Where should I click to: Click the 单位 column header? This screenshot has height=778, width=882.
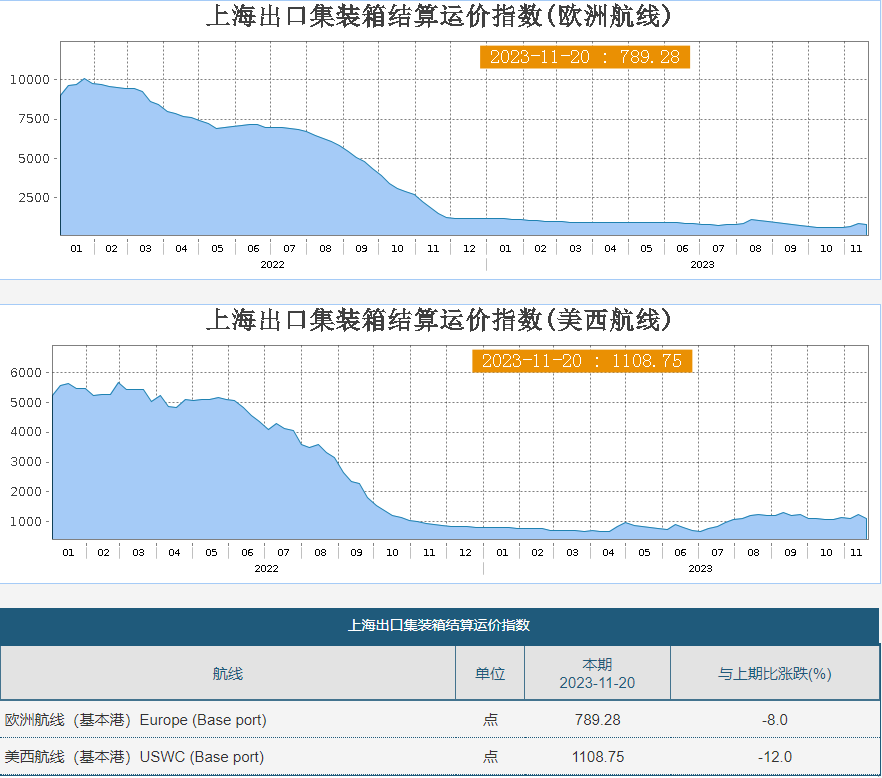tap(490, 673)
